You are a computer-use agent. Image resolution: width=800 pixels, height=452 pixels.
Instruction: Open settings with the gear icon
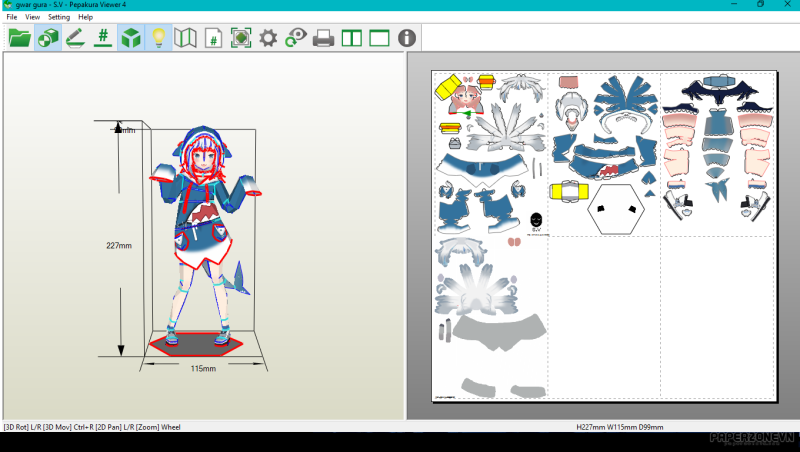[x=268, y=38]
